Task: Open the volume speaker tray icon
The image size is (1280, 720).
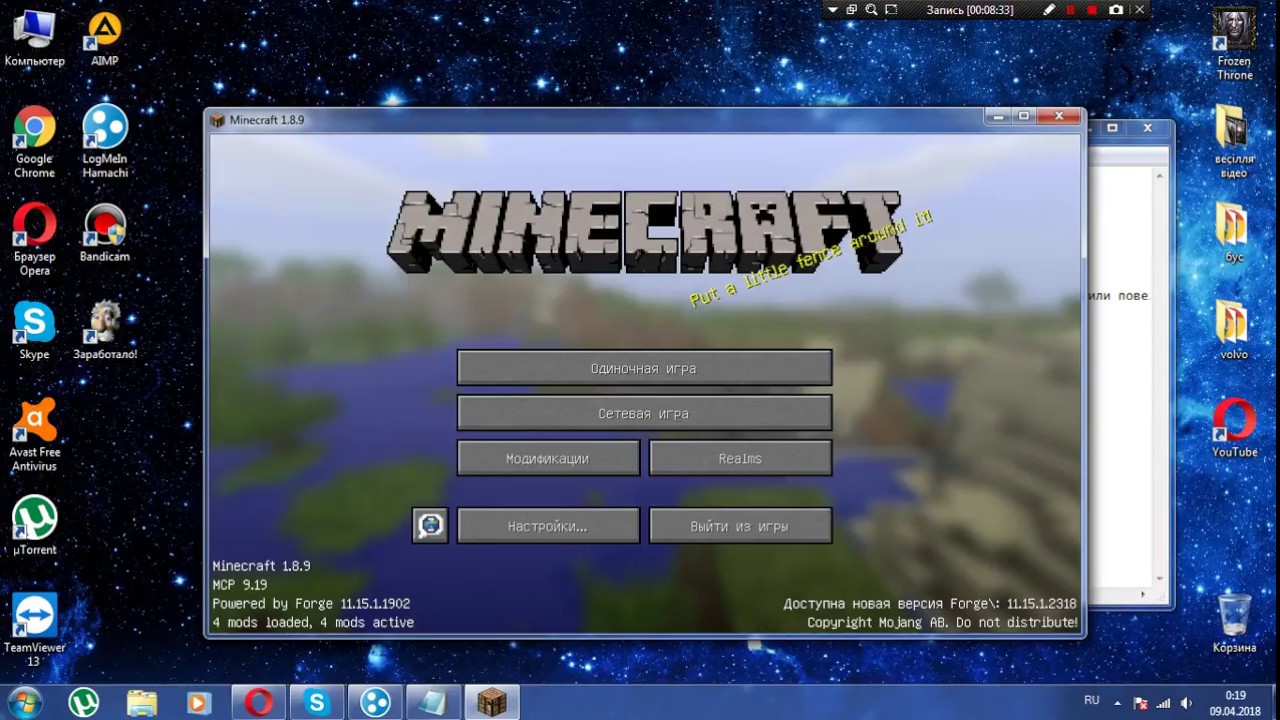Action: (x=1186, y=703)
